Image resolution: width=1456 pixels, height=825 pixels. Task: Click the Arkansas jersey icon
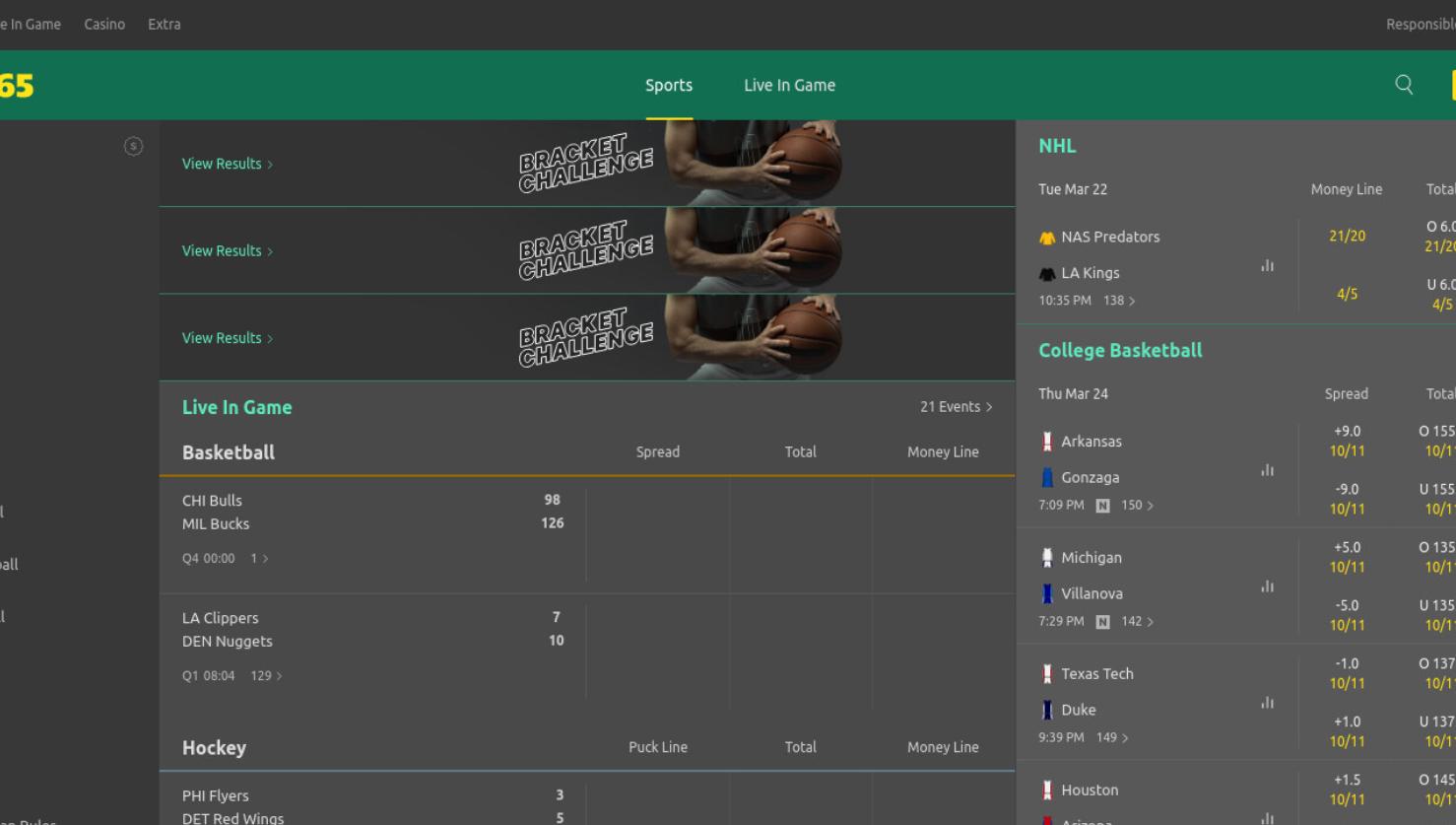click(1047, 442)
